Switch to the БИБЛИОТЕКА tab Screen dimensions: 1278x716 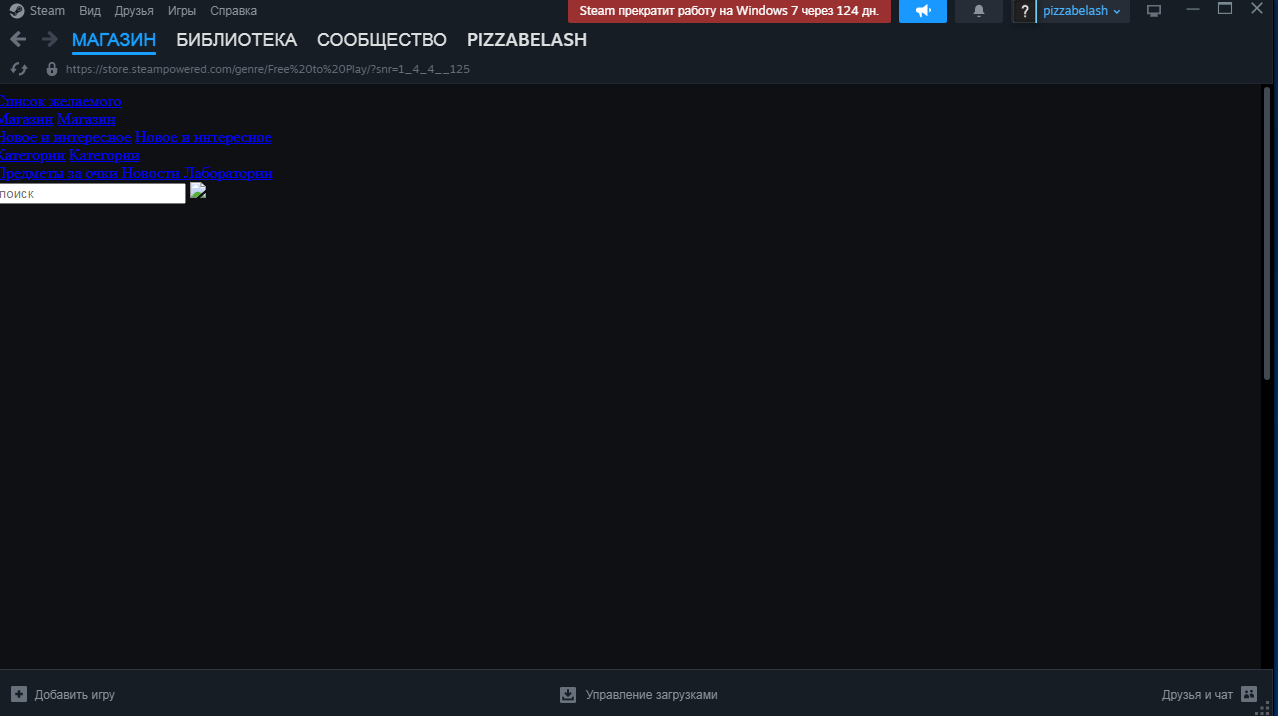tap(236, 40)
